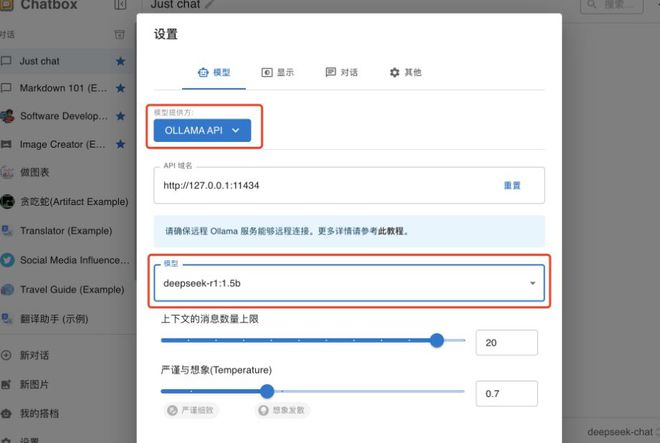Open 我的搭档 my copilots
This screenshot has height=443, width=660.
[67, 414]
